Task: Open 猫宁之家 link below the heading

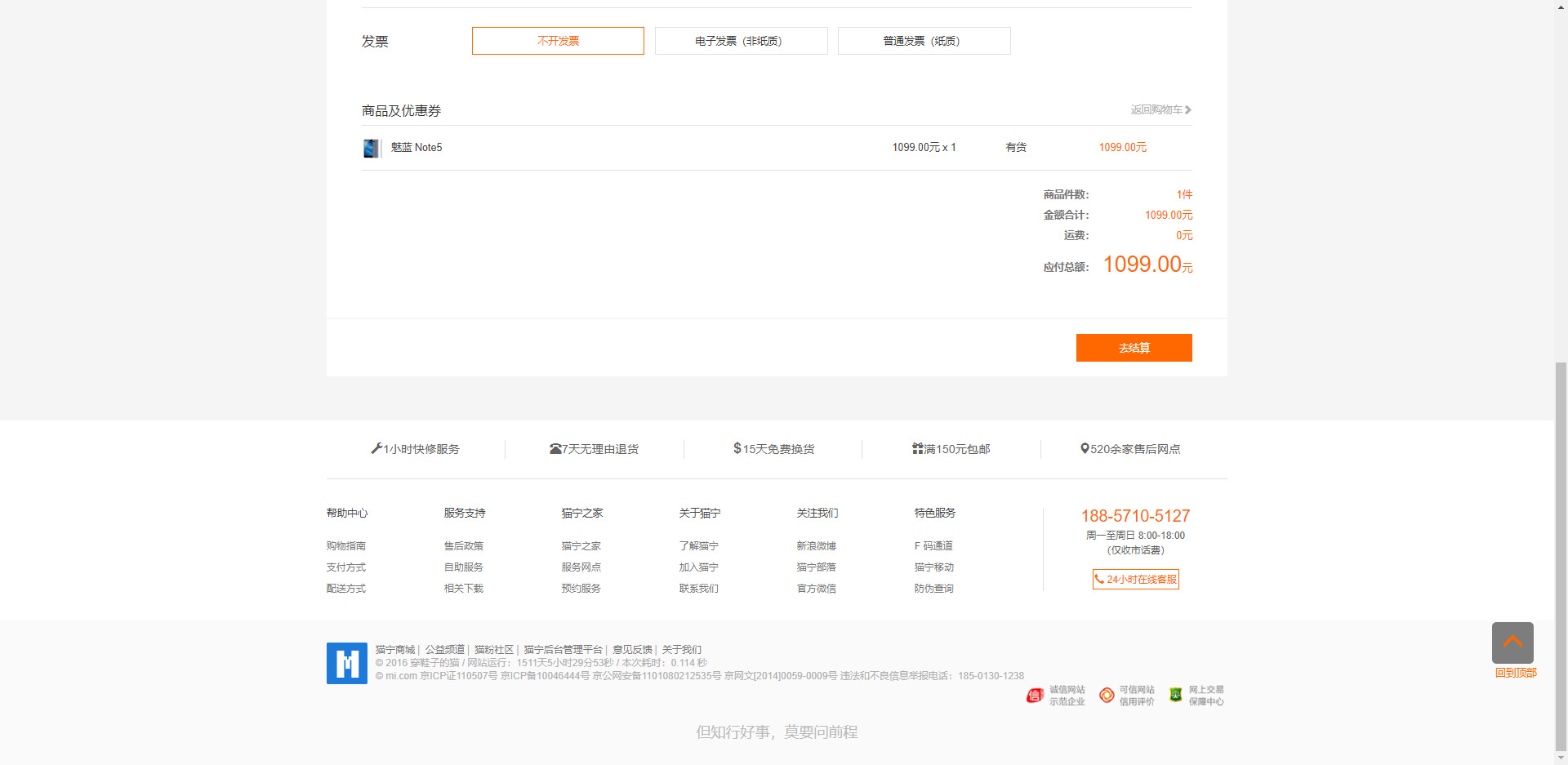Action: [x=581, y=546]
